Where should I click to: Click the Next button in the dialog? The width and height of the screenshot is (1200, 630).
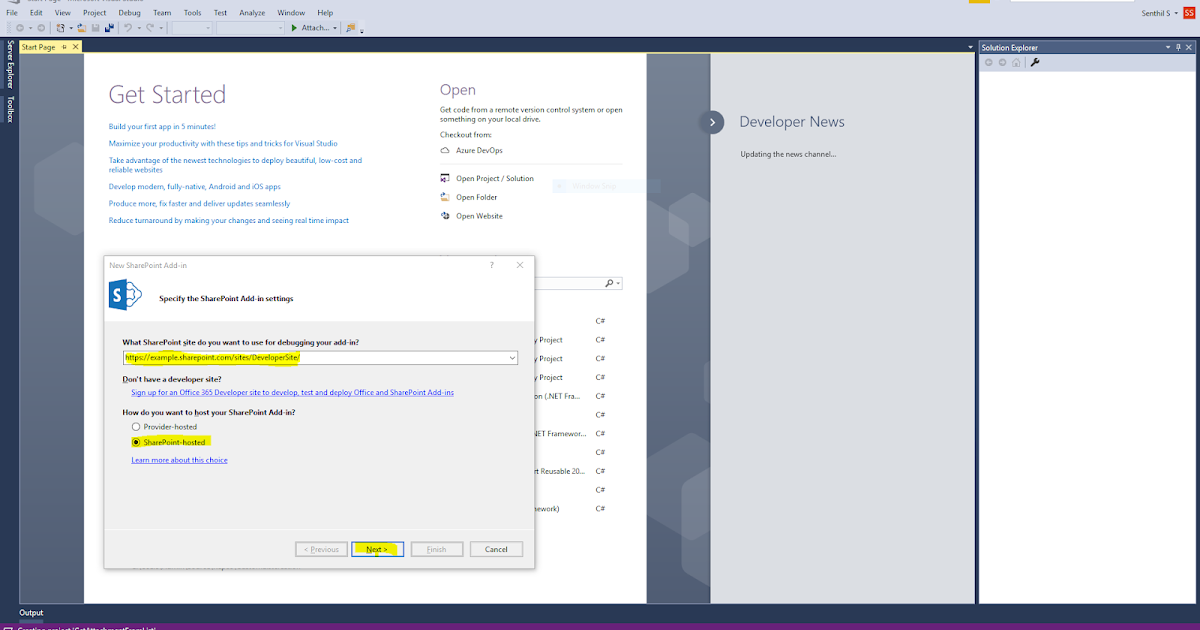(377, 548)
